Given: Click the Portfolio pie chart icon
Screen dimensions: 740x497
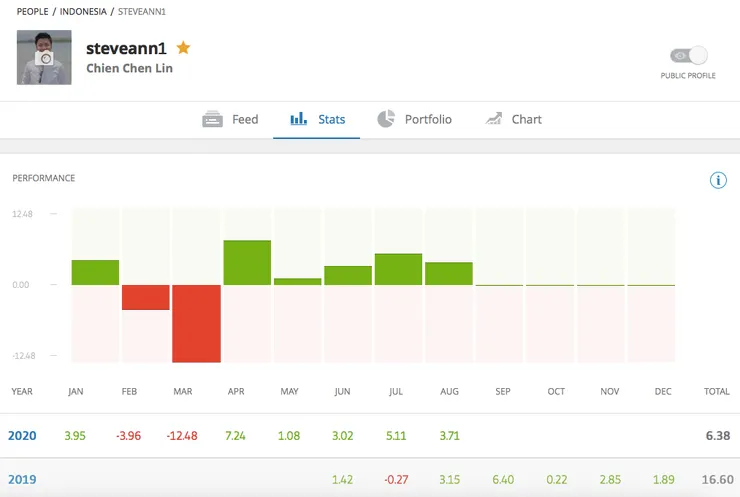Looking at the screenshot, I should pyautogui.click(x=386, y=119).
